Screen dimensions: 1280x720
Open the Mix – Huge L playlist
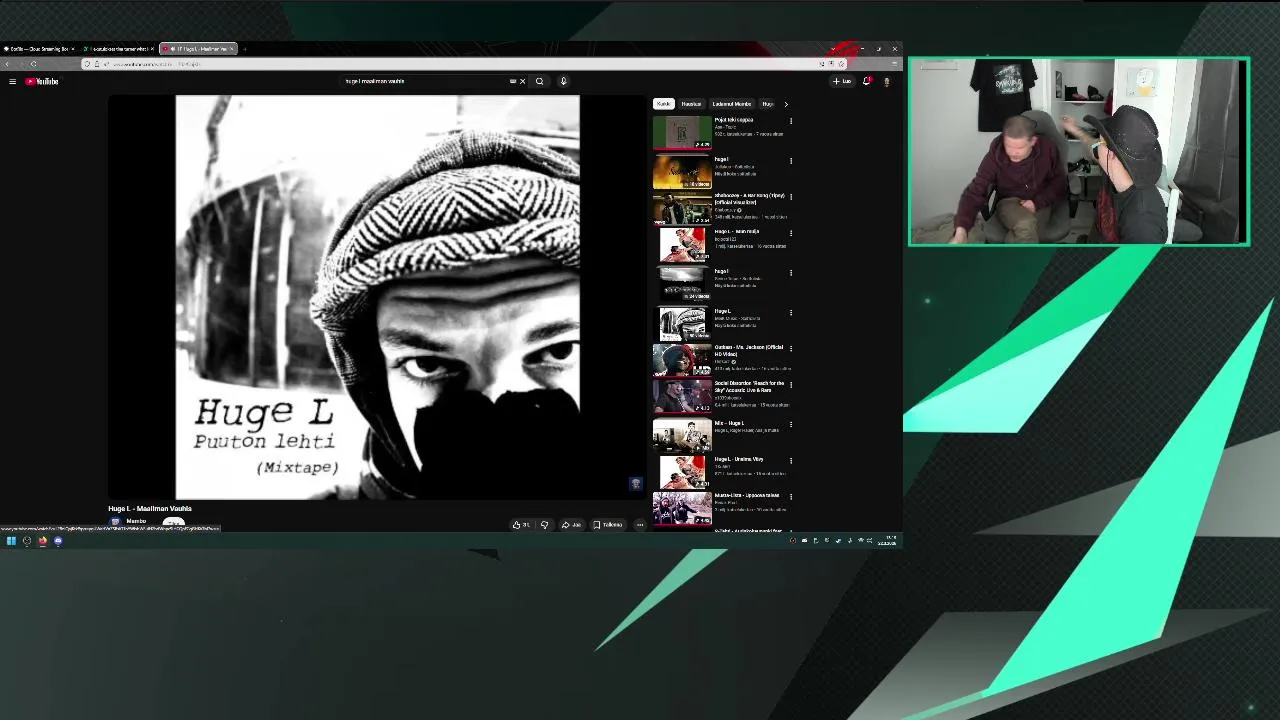(682, 436)
